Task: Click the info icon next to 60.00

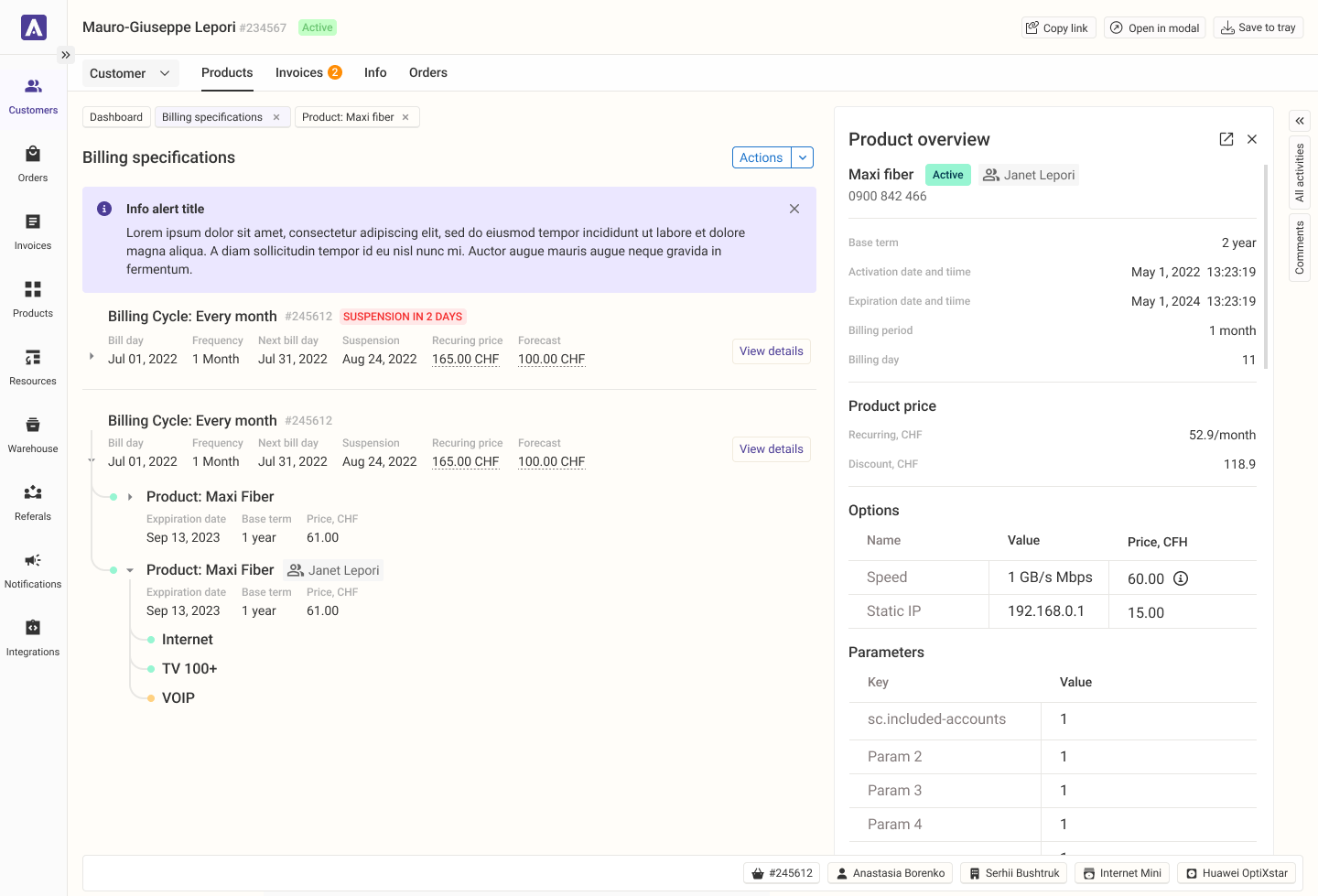Action: 1181,578
